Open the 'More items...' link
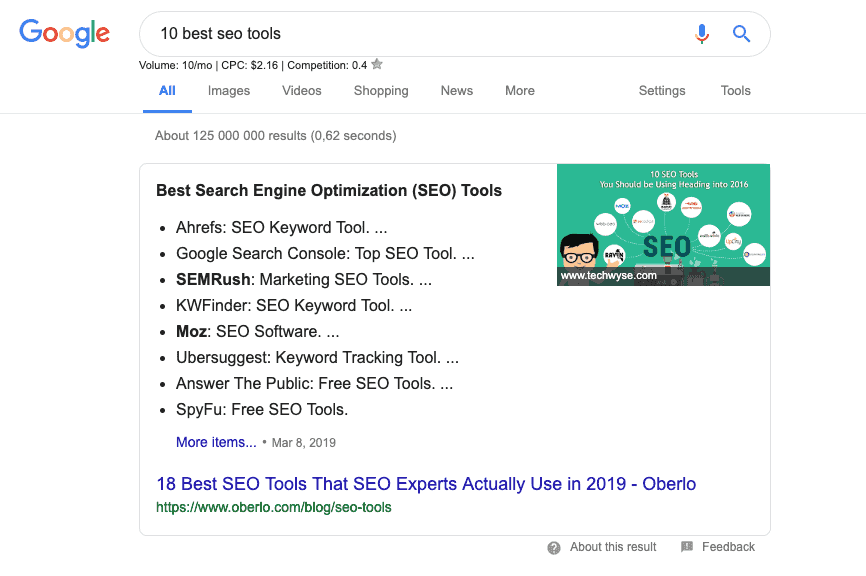Screen dimensions: 866x576 click(216, 442)
